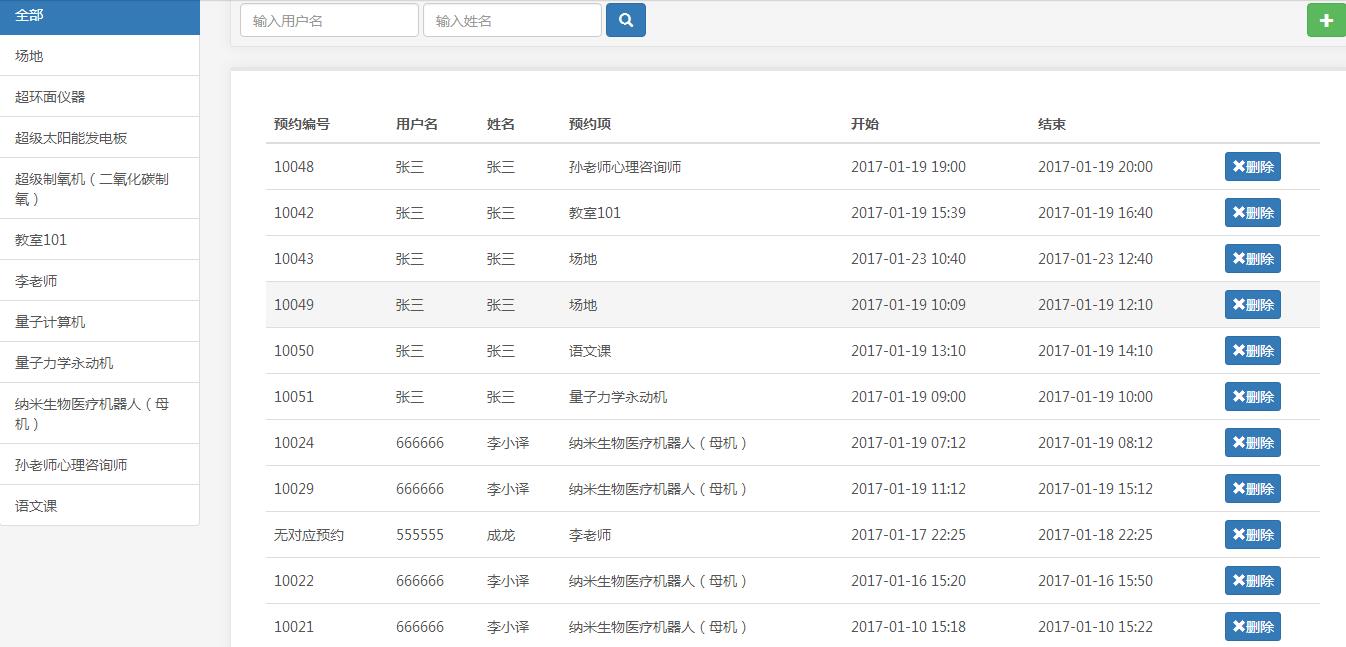Select the 全部 sidebar item
Screen dimensions: 1346x647
[100, 16]
